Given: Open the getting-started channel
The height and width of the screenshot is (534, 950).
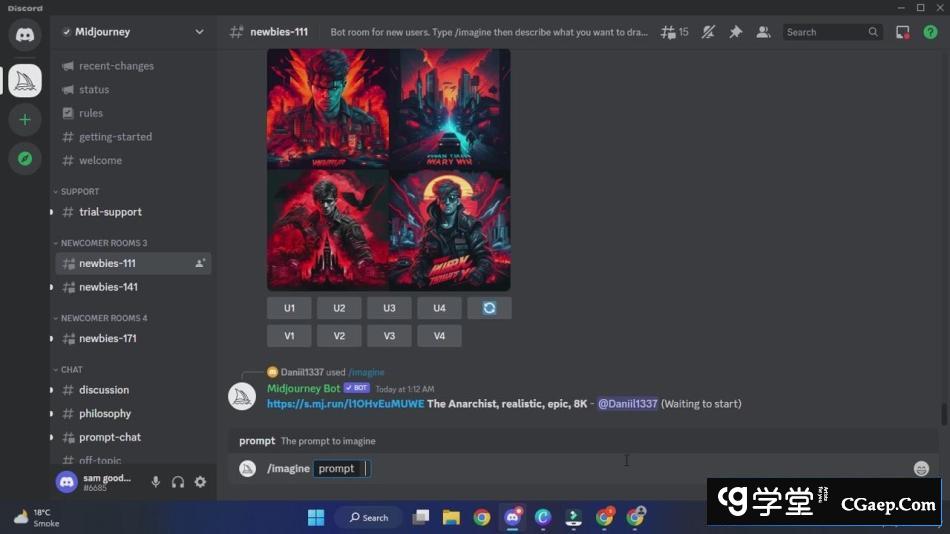Looking at the screenshot, I should click(115, 137).
